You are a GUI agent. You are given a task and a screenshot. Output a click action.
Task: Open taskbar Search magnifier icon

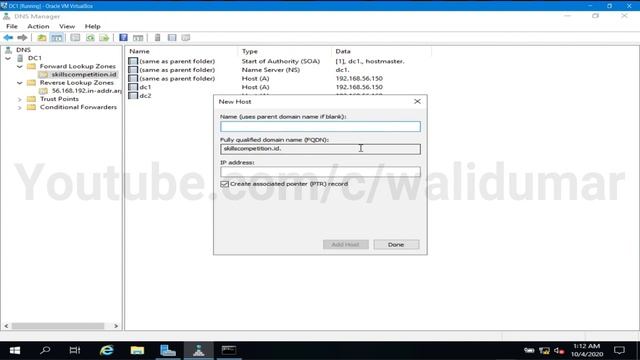(x=45, y=350)
